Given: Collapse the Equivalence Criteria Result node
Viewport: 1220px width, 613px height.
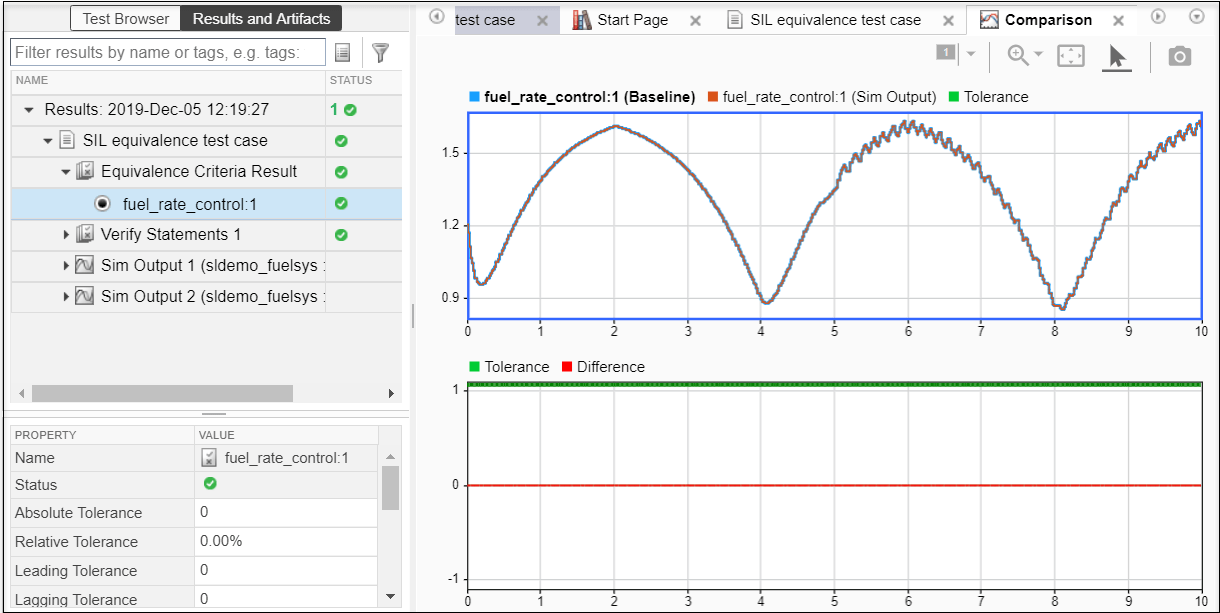Looking at the screenshot, I should (x=66, y=172).
